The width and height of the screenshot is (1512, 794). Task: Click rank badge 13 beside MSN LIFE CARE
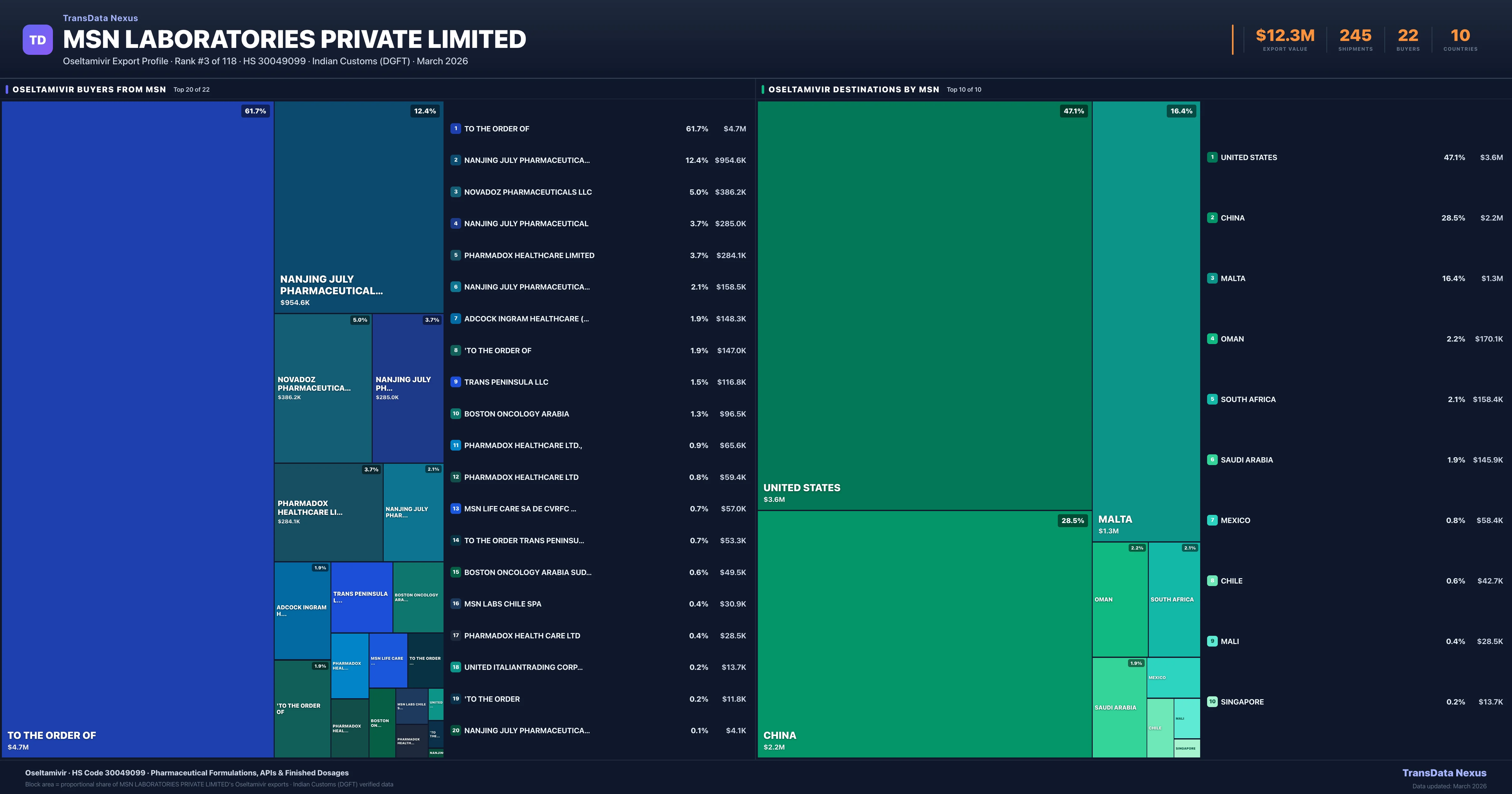tap(455, 509)
